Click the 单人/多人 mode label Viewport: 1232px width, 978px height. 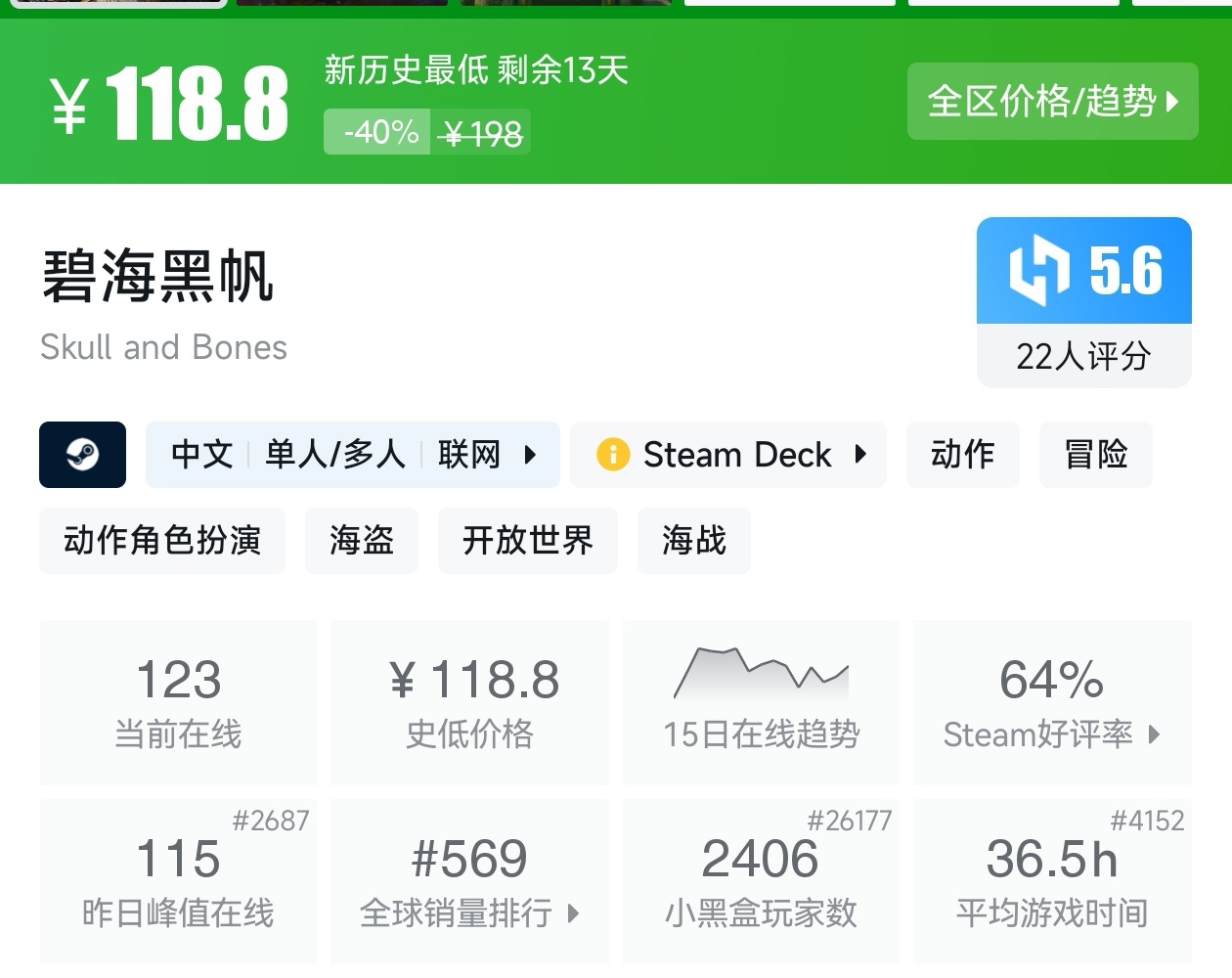(335, 455)
